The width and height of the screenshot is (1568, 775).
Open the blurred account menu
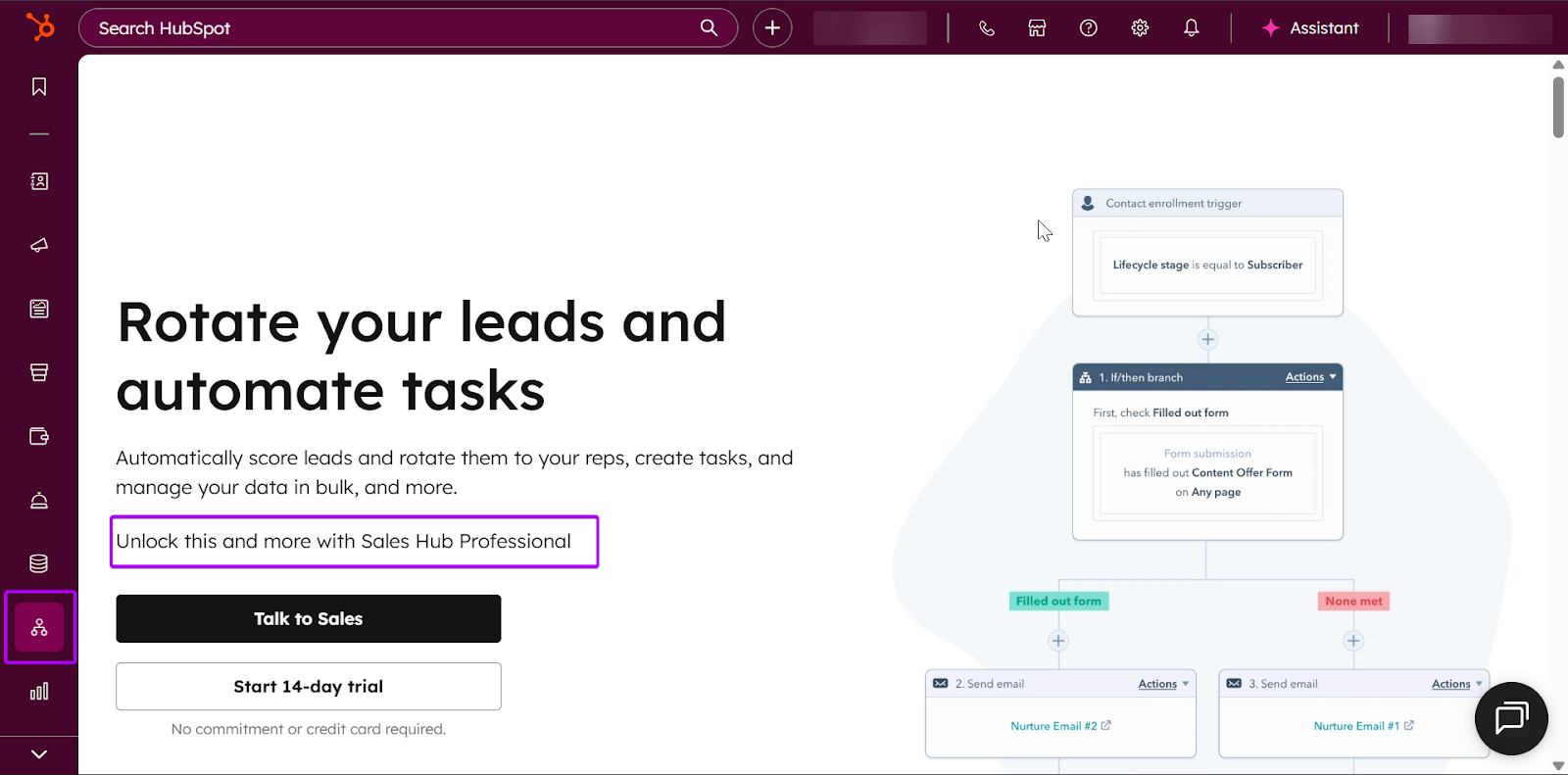[1480, 28]
